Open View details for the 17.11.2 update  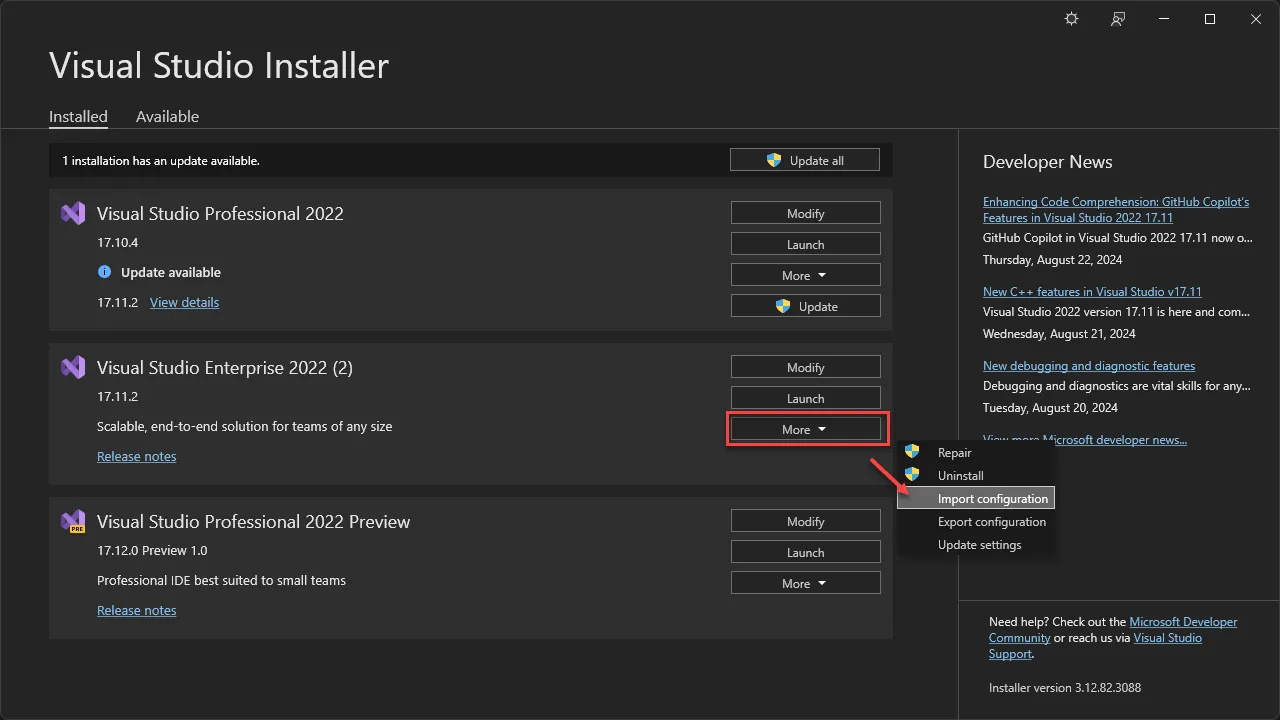click(184, 302)
